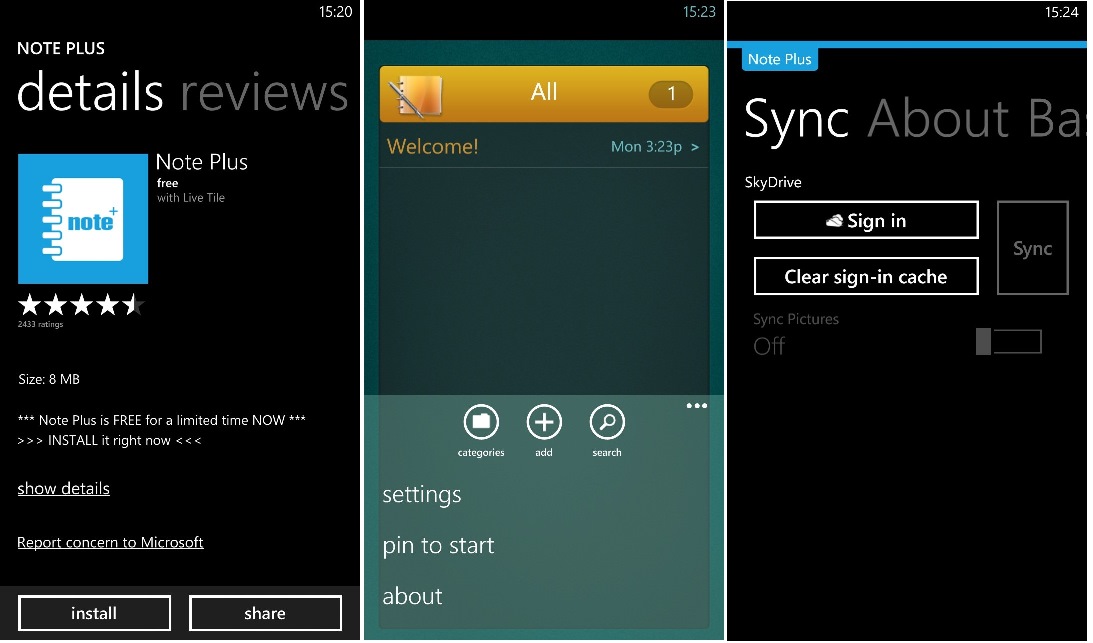The width and height of the screenshot is (1093, 643).
Task: Expand description with show details
Action: (x=63, y=488)
